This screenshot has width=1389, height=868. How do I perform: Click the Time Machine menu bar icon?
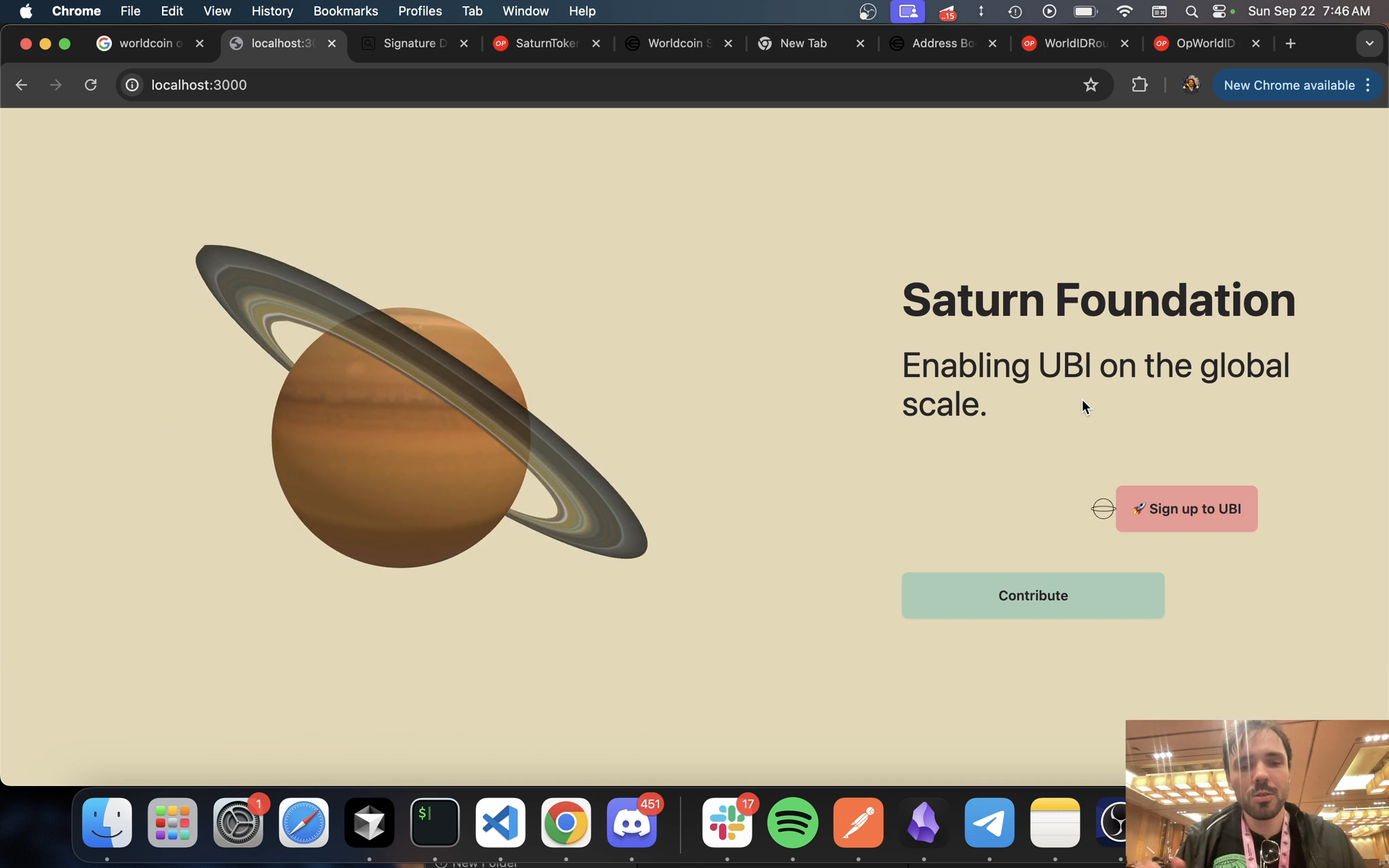[x=1015, y=11]
